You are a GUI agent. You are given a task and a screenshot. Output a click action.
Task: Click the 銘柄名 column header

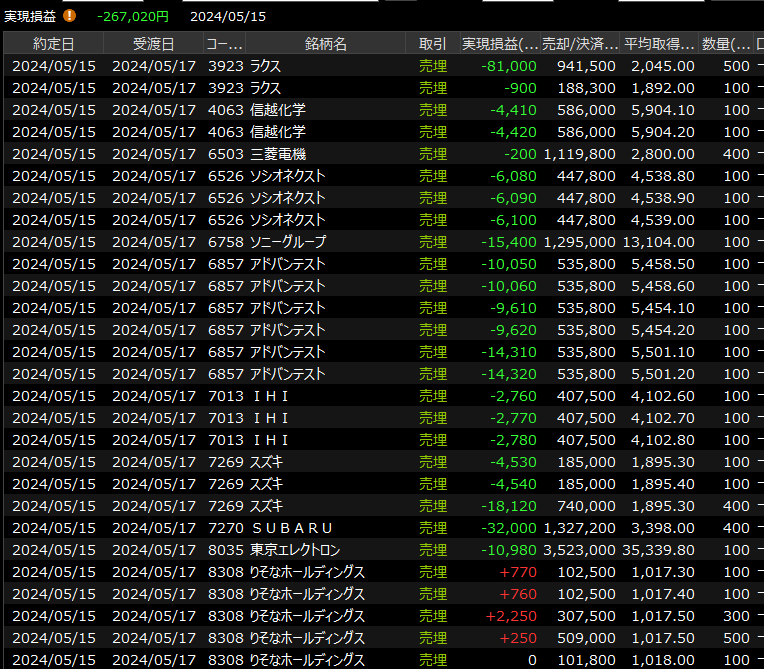coord(325,43)
